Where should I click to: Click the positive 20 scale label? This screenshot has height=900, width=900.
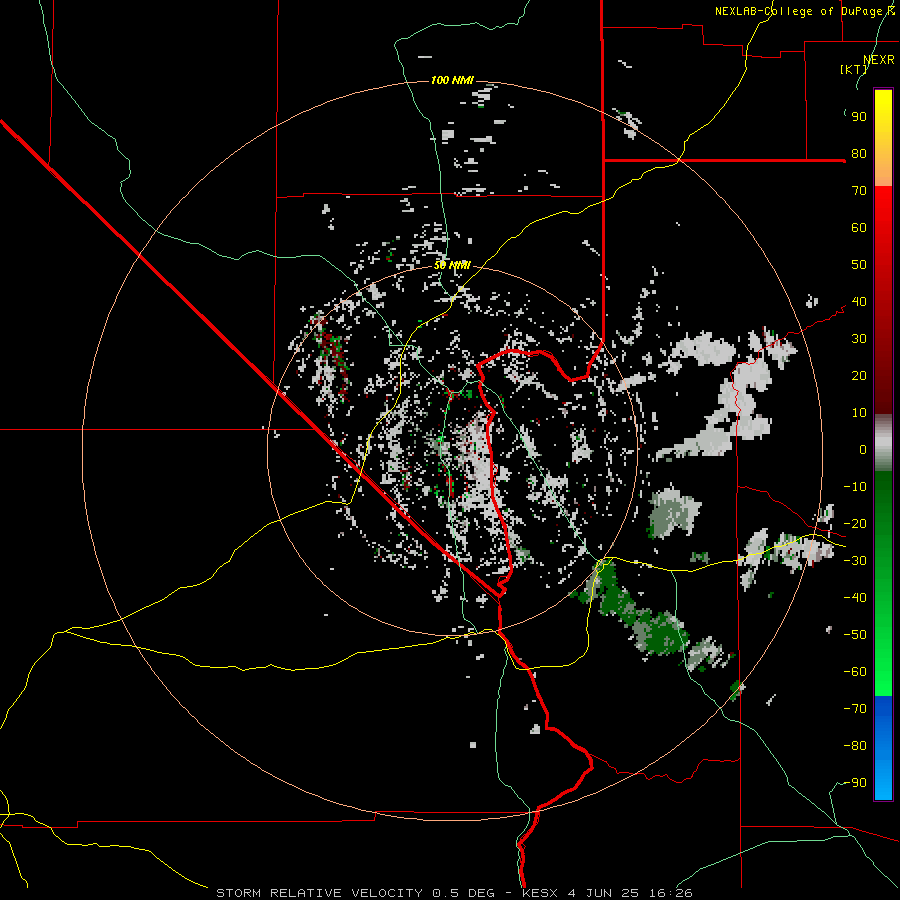(859, 376)
